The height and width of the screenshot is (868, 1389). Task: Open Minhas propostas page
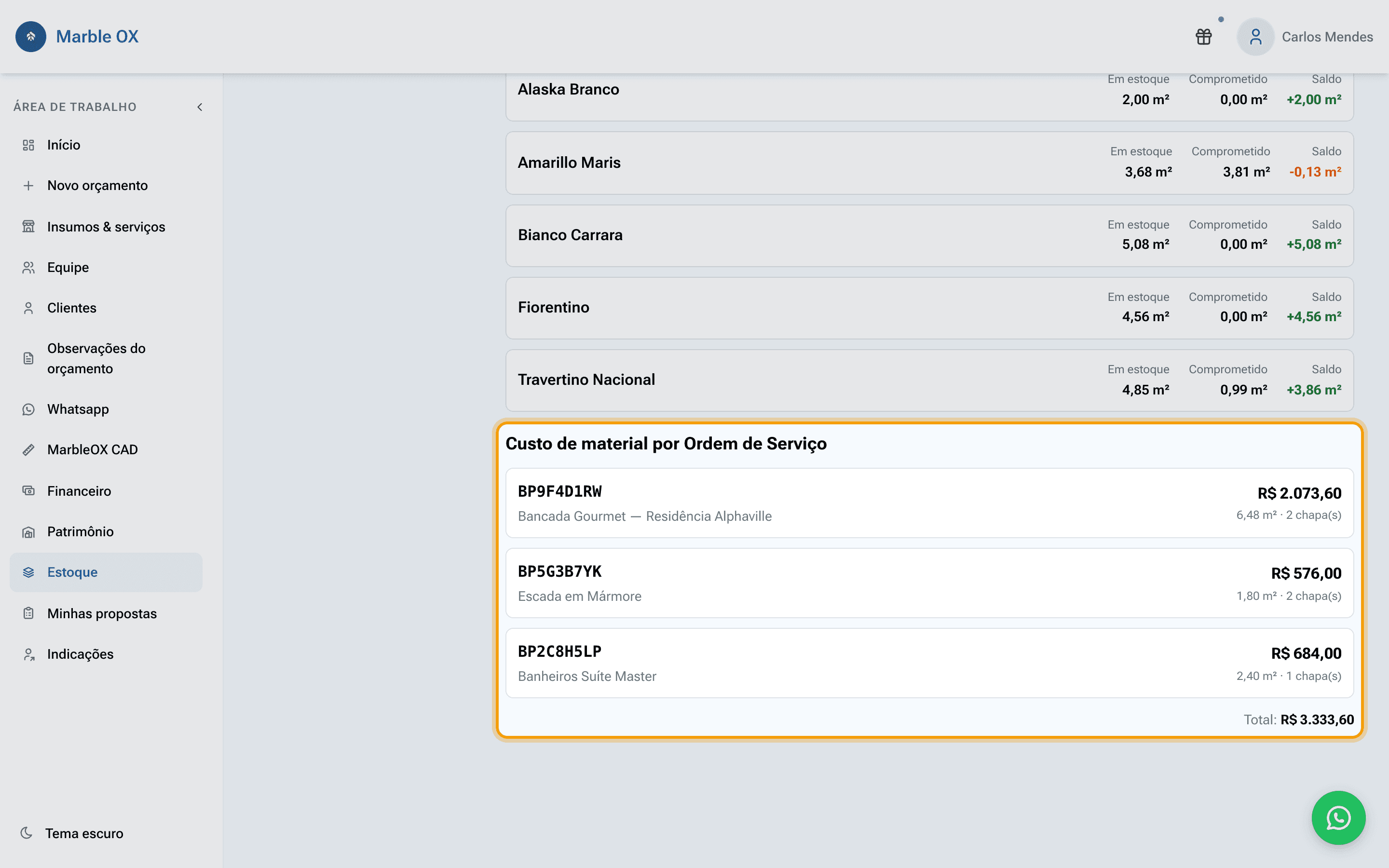(106, 614)
